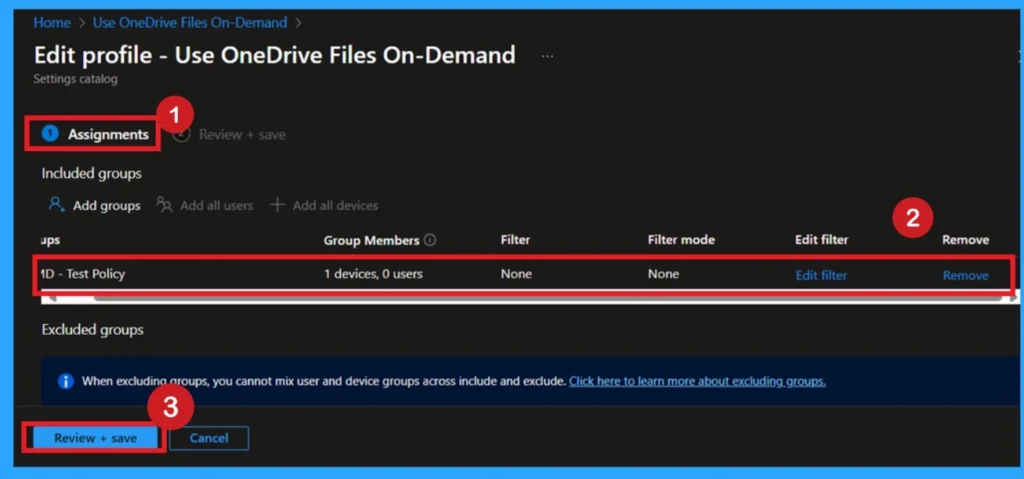
Task: Click the Filter column header
Action: coord(515,240)
